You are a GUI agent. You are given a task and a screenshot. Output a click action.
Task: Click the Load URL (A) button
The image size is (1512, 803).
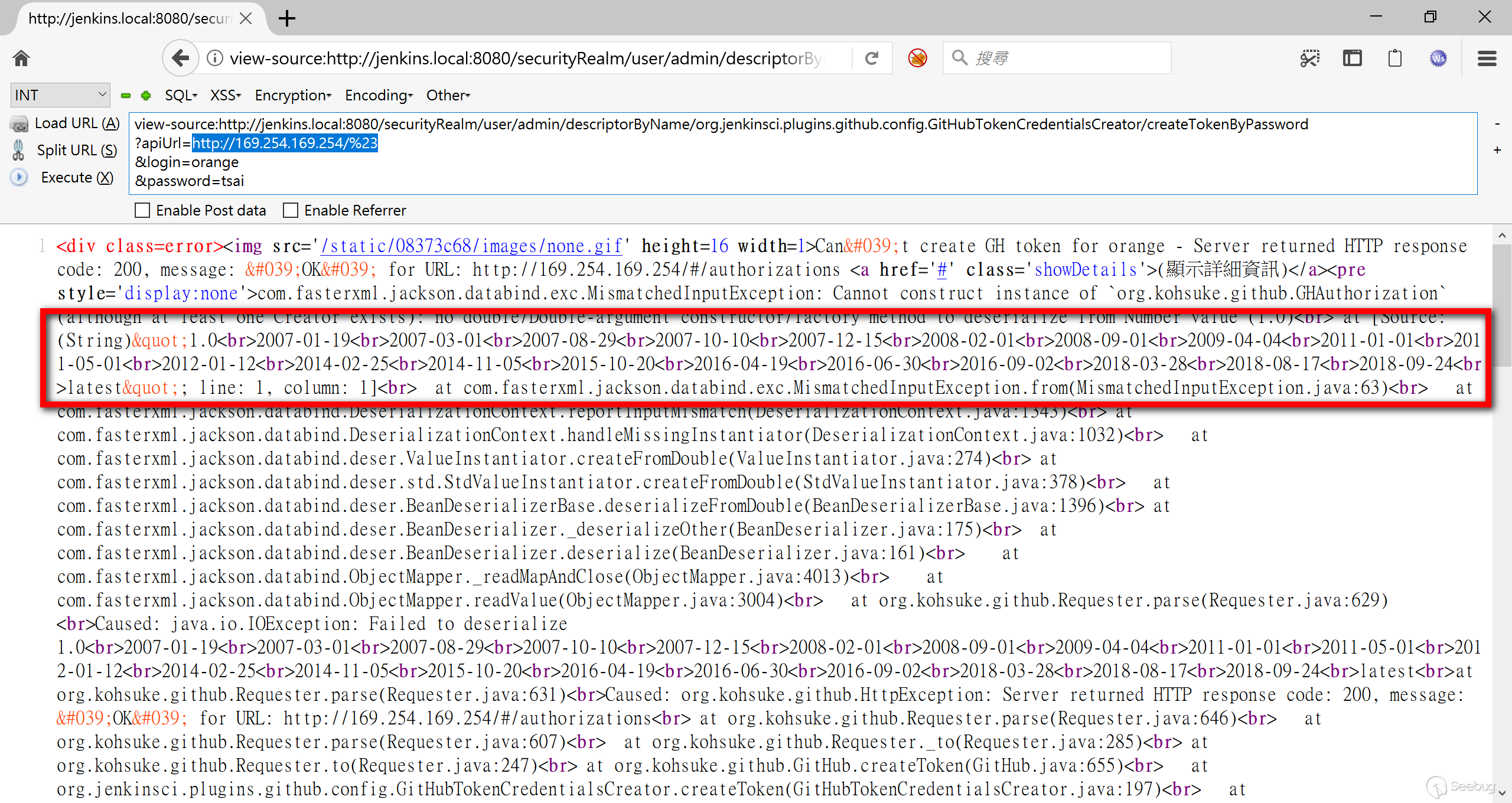[x=77, y=123]
